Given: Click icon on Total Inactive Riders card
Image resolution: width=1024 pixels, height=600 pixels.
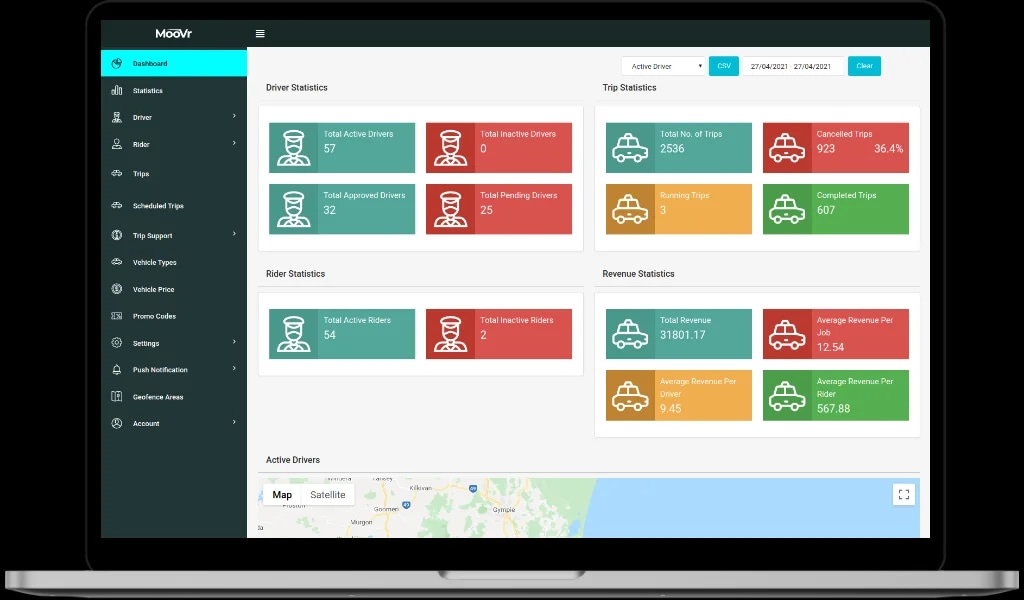Looking at the screenshot, I should 451,334.
